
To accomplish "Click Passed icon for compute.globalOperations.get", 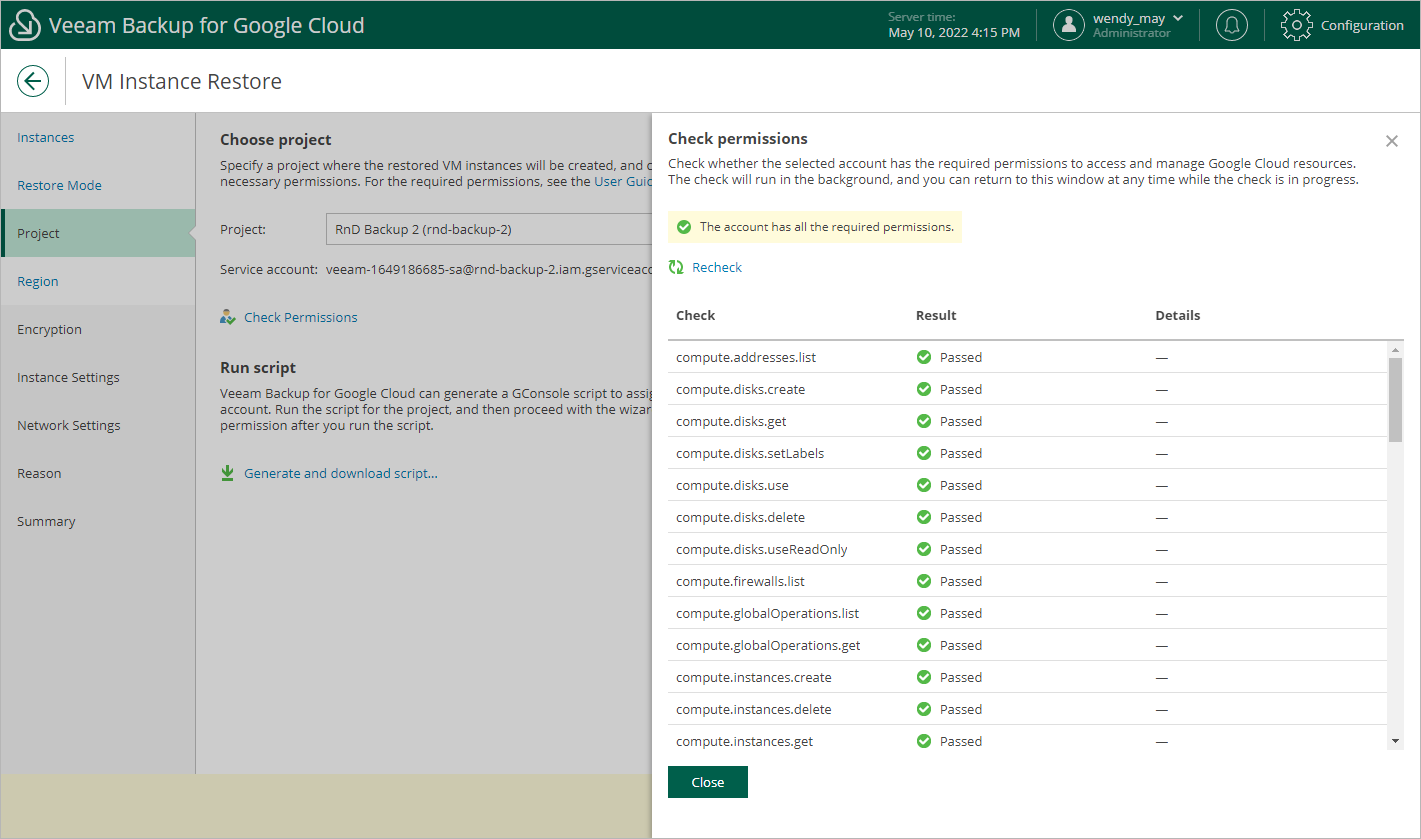I will (924, 645).
